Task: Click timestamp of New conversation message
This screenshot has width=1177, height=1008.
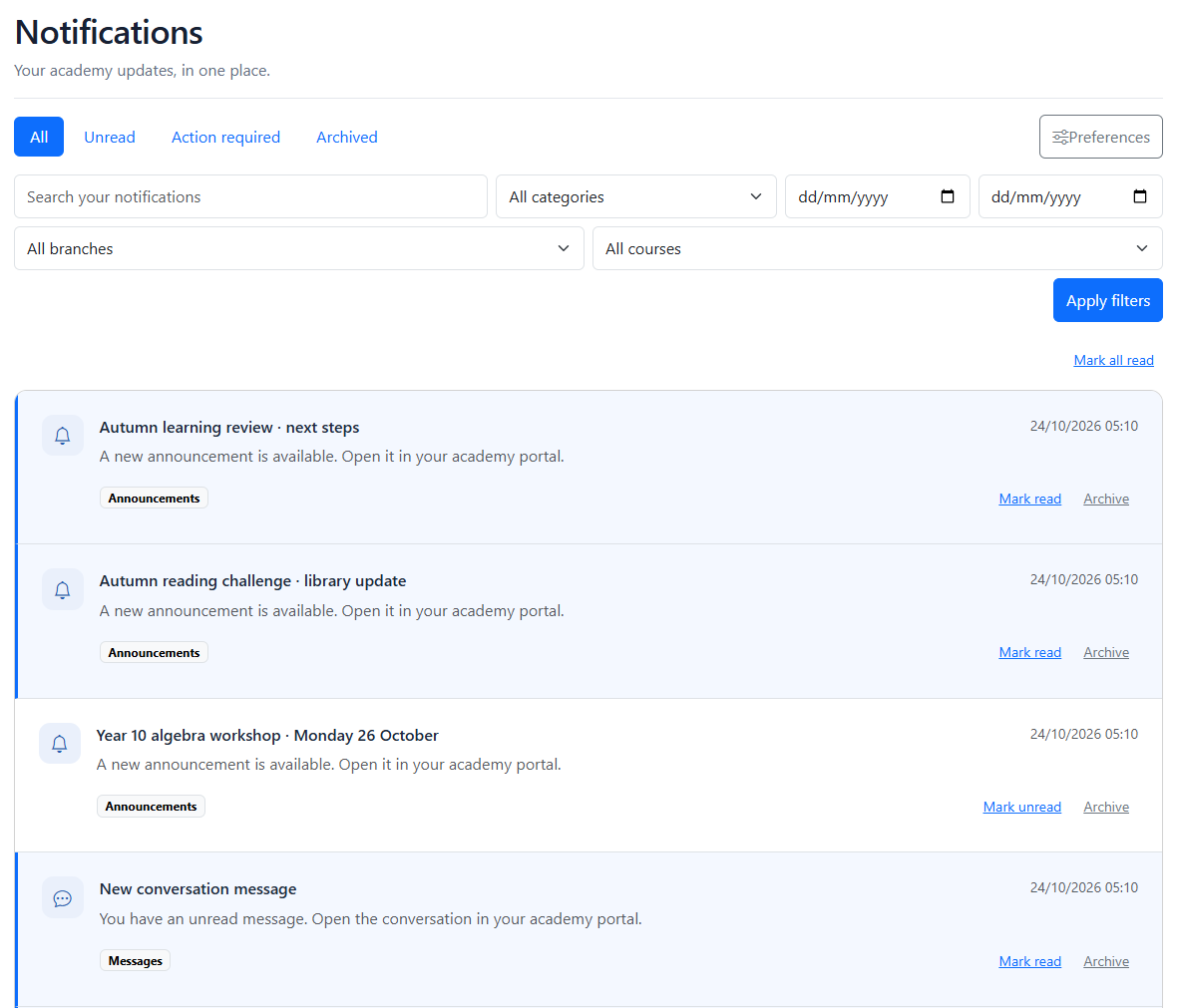Action: pyautogui.click(x=1083, y=888)
